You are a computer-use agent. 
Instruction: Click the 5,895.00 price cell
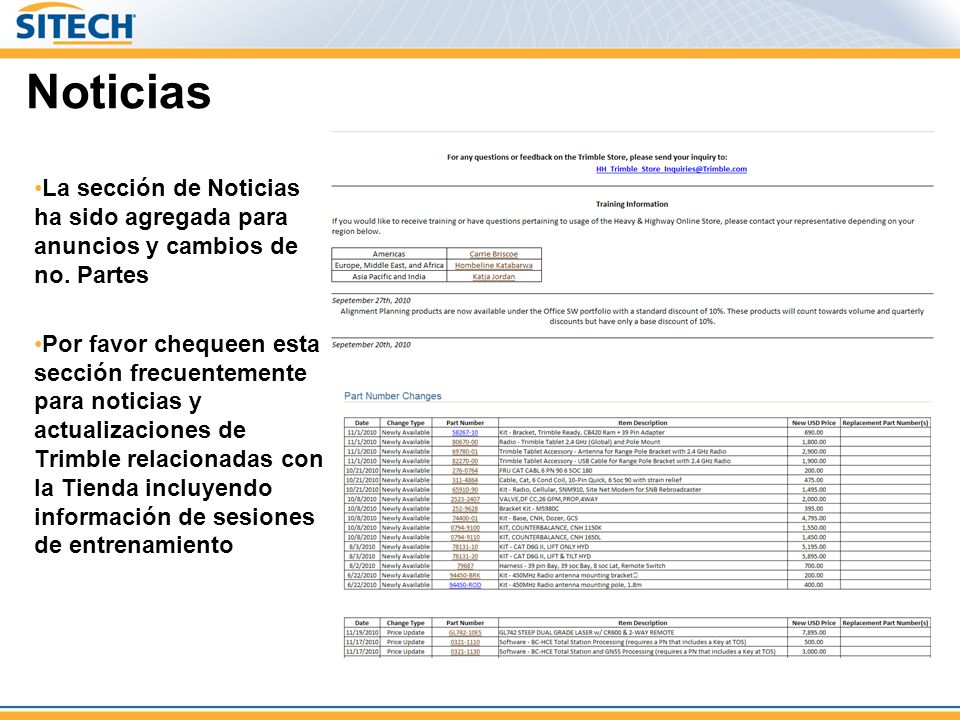click(813, 557)
